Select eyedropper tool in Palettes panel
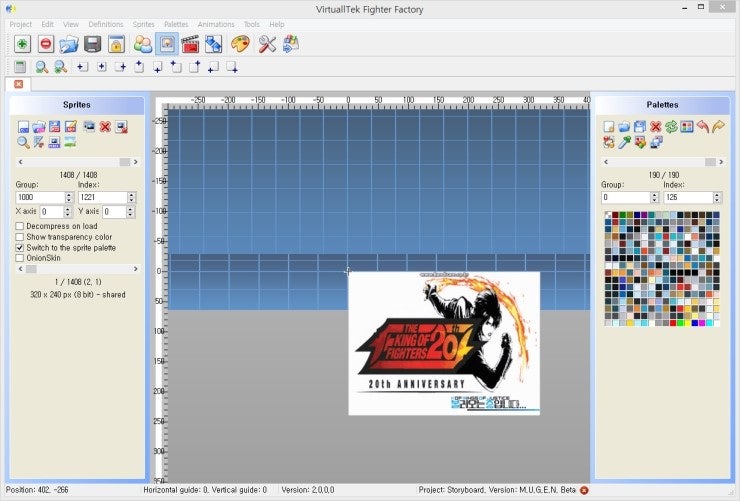This screenshot has width=740, height=501. click(x=624, y=142)
